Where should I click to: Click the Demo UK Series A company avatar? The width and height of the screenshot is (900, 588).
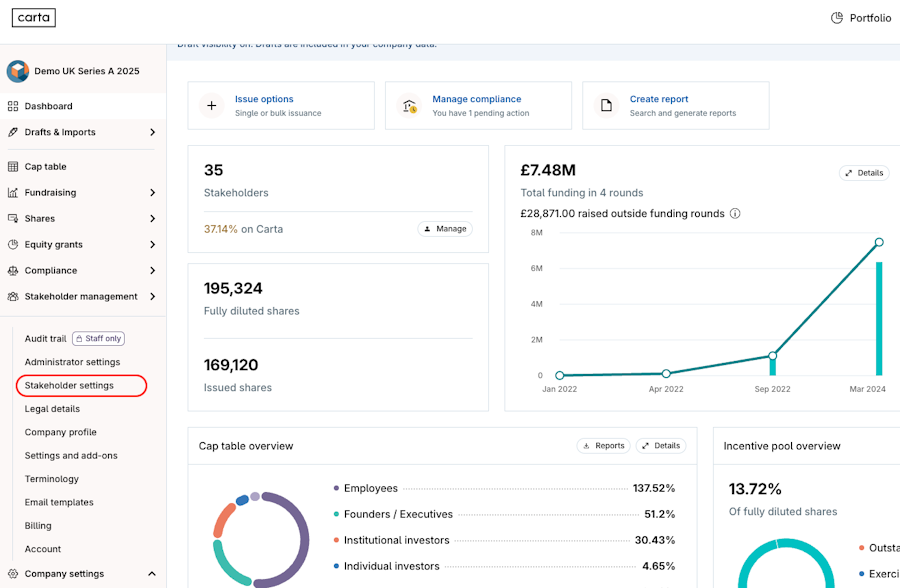coord(18,71)
